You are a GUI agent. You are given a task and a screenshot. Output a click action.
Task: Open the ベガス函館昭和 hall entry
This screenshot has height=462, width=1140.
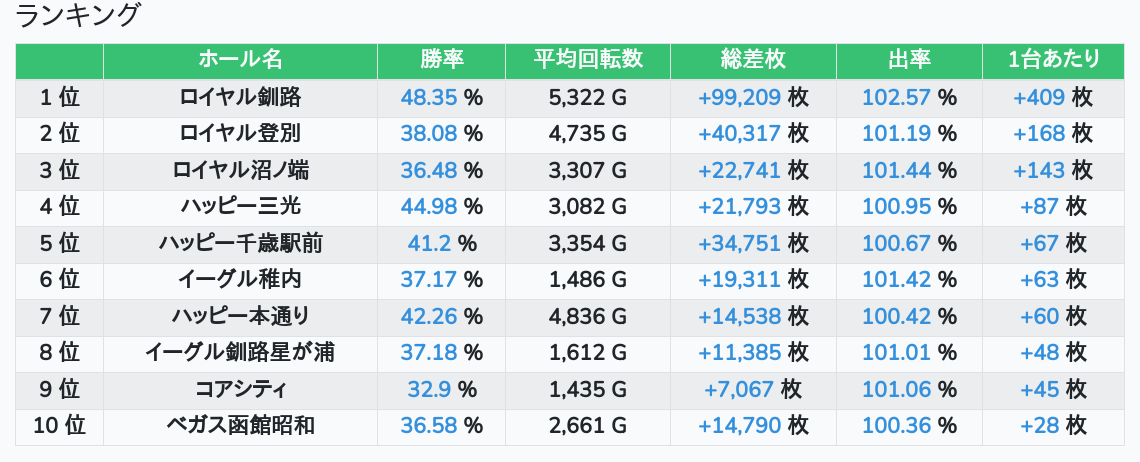240,425
